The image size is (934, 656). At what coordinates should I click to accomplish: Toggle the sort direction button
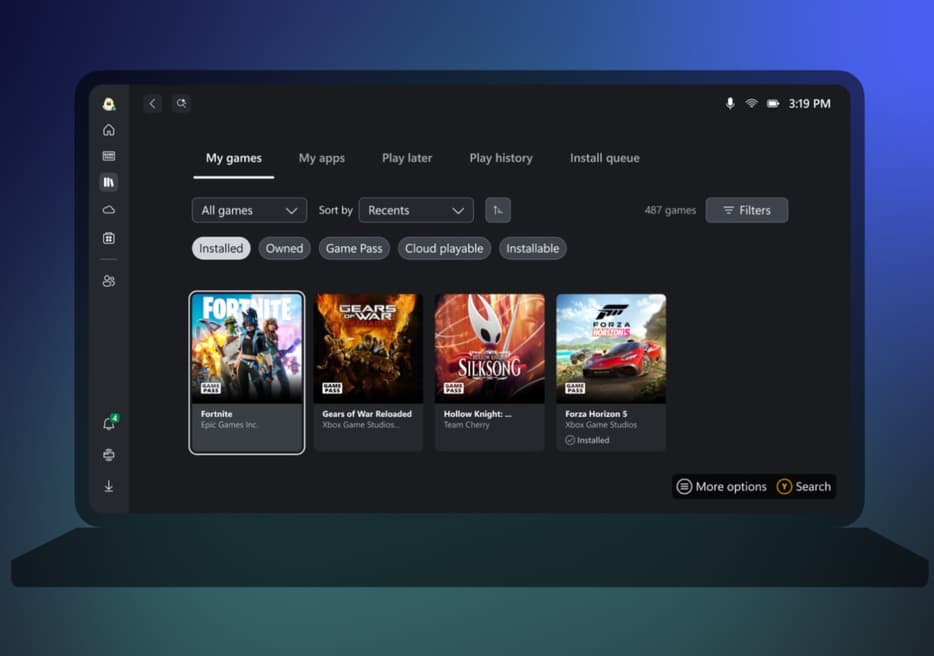(x=497, y=210)
